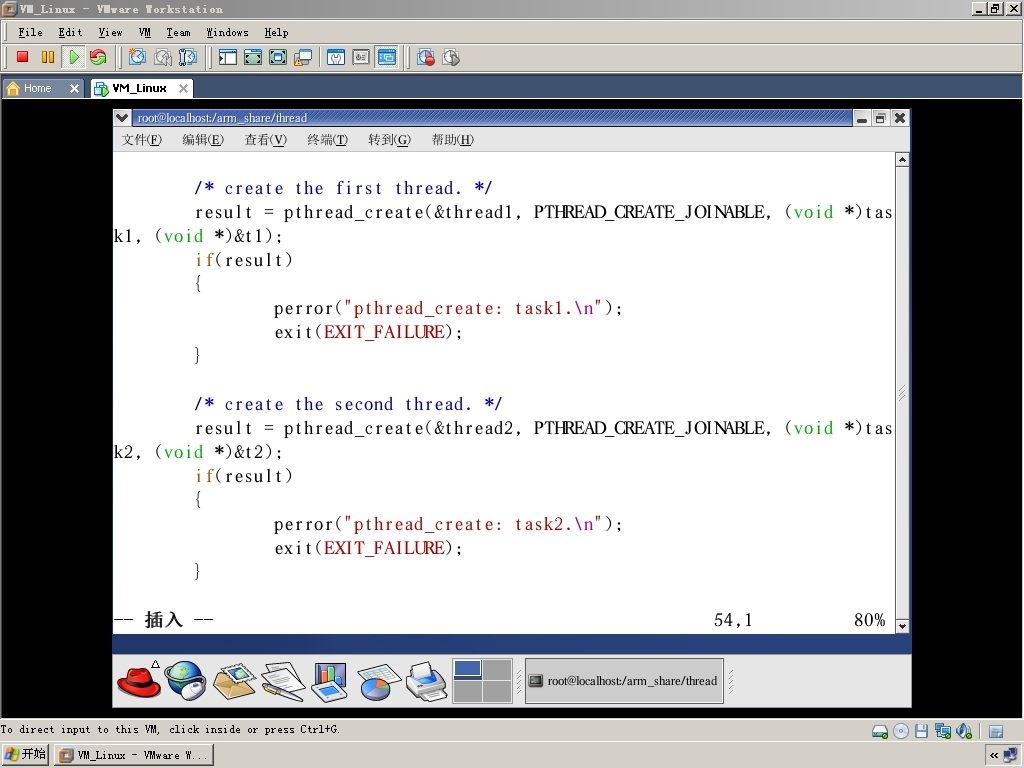Maximize the terminal window
This screenshot has height=768, width=1024.
(880, 118)
